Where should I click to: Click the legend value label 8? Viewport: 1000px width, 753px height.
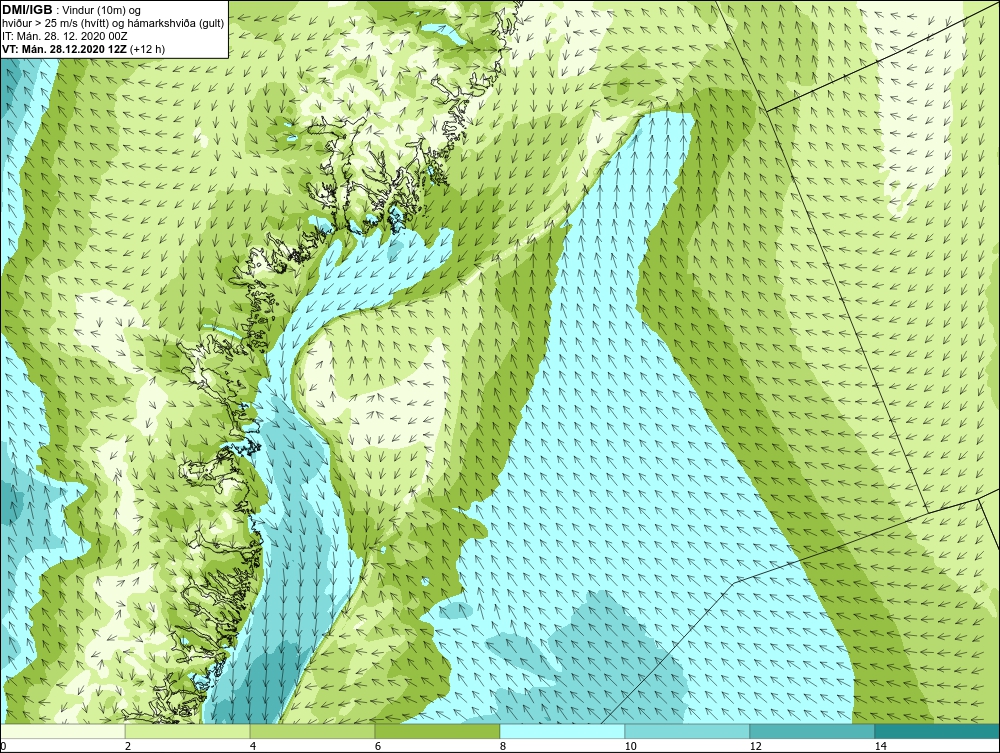pyautogui.click(x=503, y=746)
